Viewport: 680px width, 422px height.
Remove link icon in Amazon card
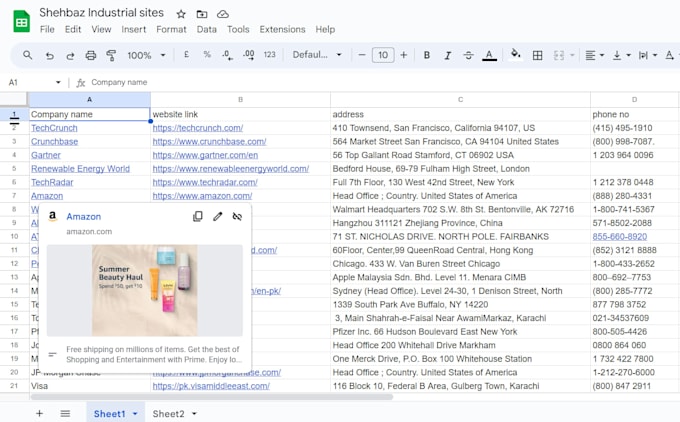point(237,216)
